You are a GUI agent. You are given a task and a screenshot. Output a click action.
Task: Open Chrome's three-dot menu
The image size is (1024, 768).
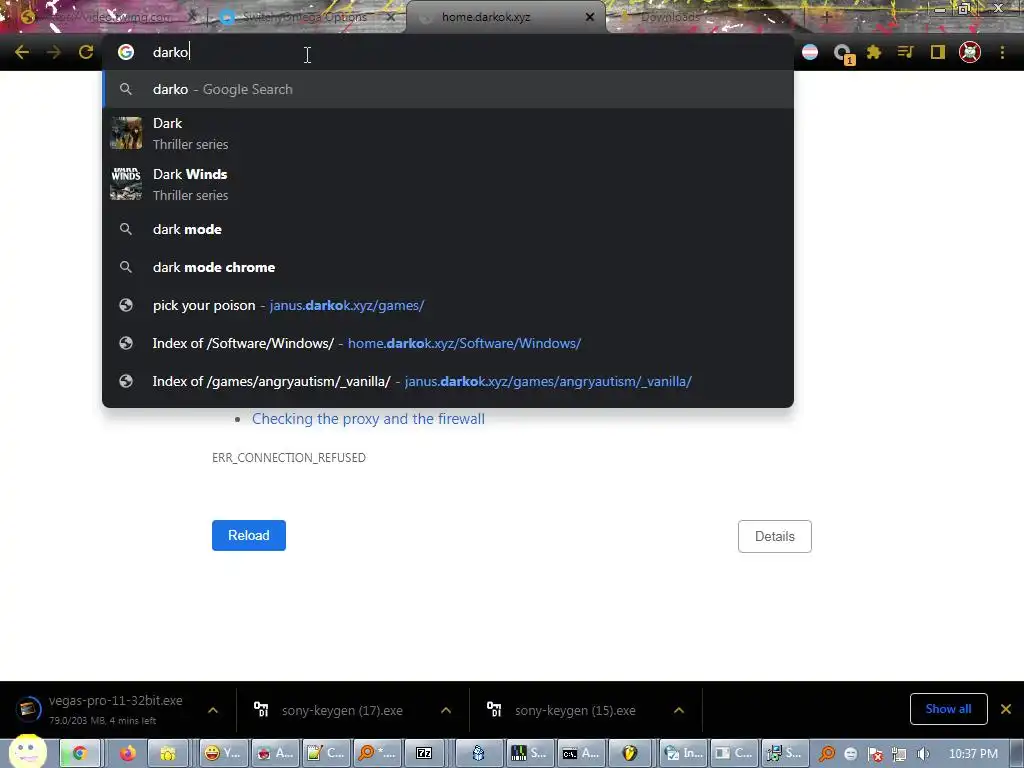[x=1002, y=52]
